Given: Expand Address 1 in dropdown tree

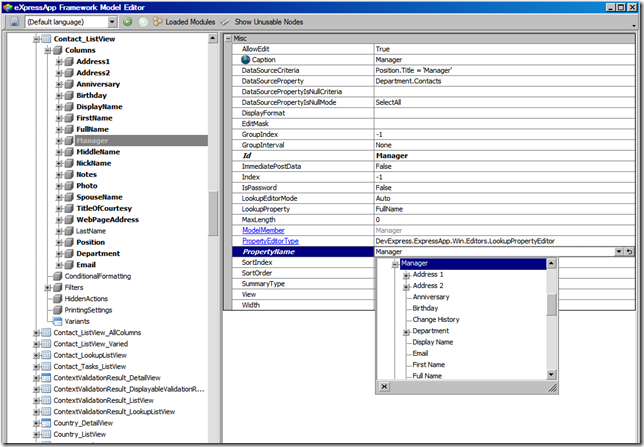Looking at the screenshot, I should click(x=407, y=275).
